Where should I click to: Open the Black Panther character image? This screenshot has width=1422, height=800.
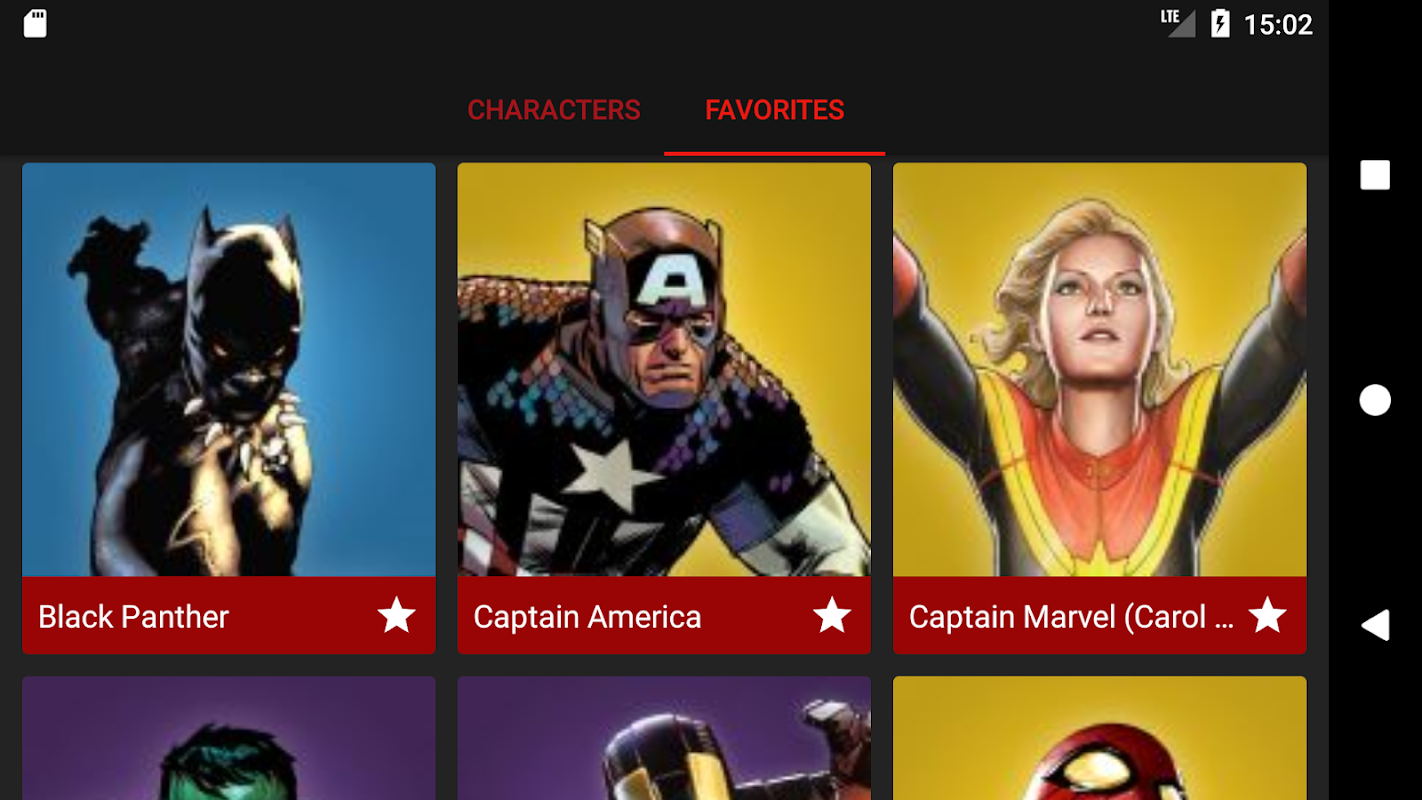pyautogui.click(x=229, y=370)
